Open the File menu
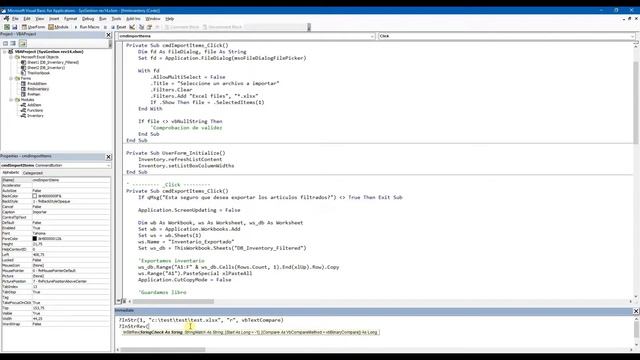This screenshot has height=360, width=640. point(15,19)
